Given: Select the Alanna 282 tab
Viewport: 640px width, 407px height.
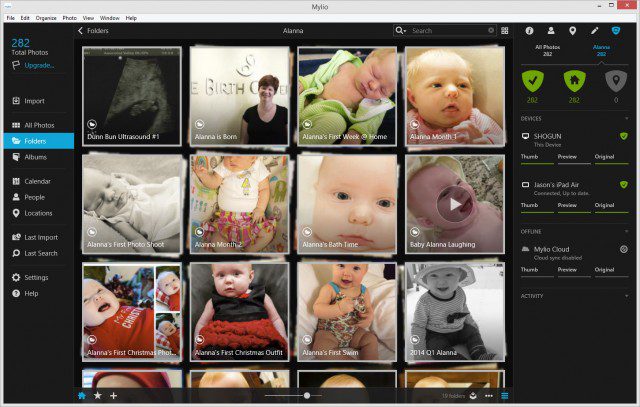Looking at the screenshot, I should point(601,50).
